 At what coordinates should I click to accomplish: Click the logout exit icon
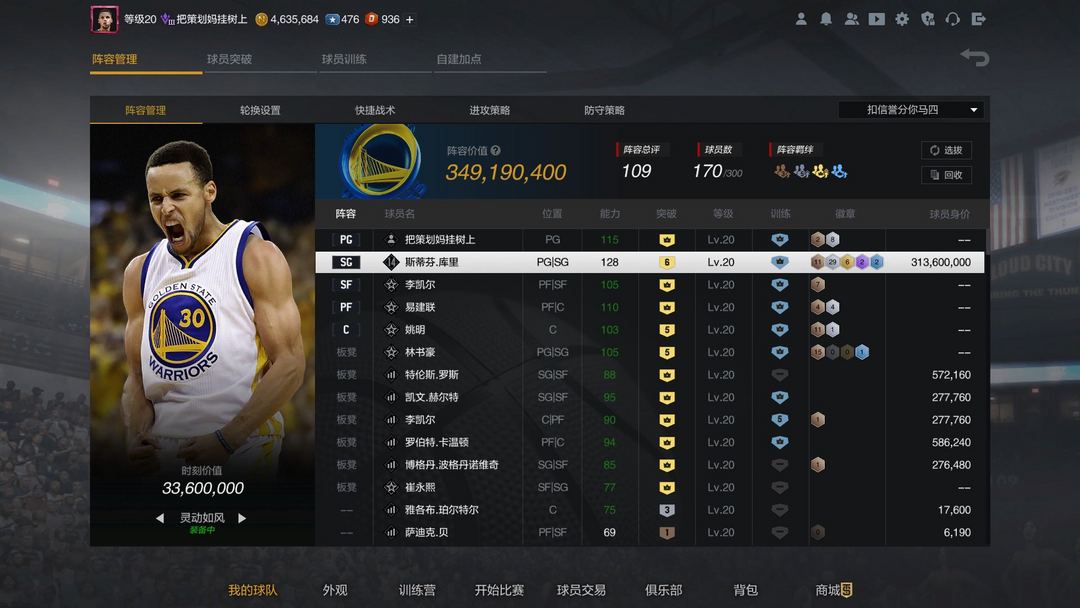(x=979, y=19)
